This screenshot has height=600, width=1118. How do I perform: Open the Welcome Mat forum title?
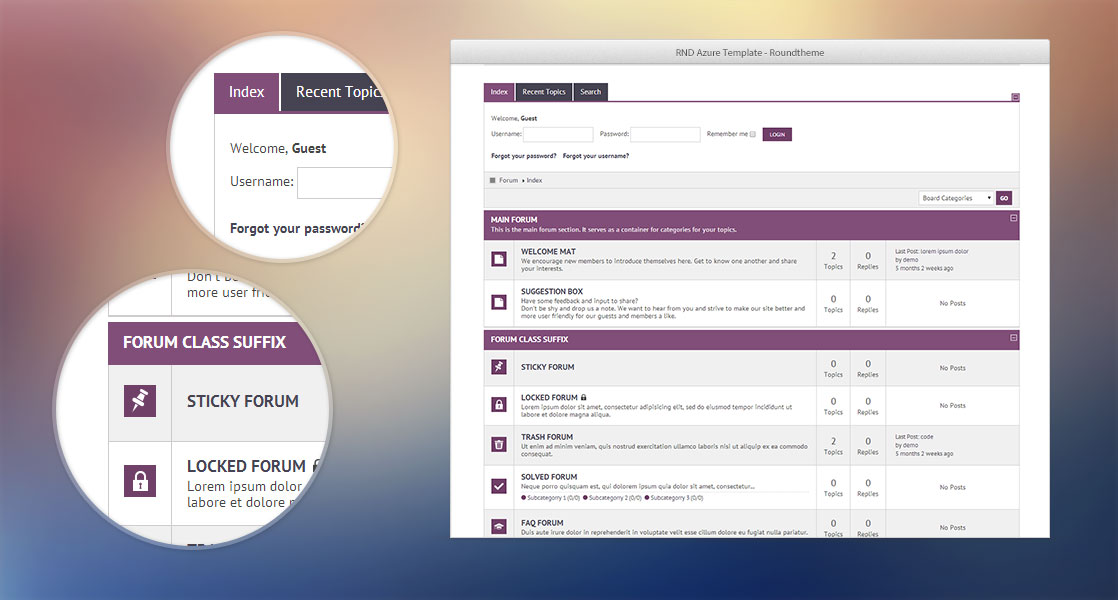548,252
